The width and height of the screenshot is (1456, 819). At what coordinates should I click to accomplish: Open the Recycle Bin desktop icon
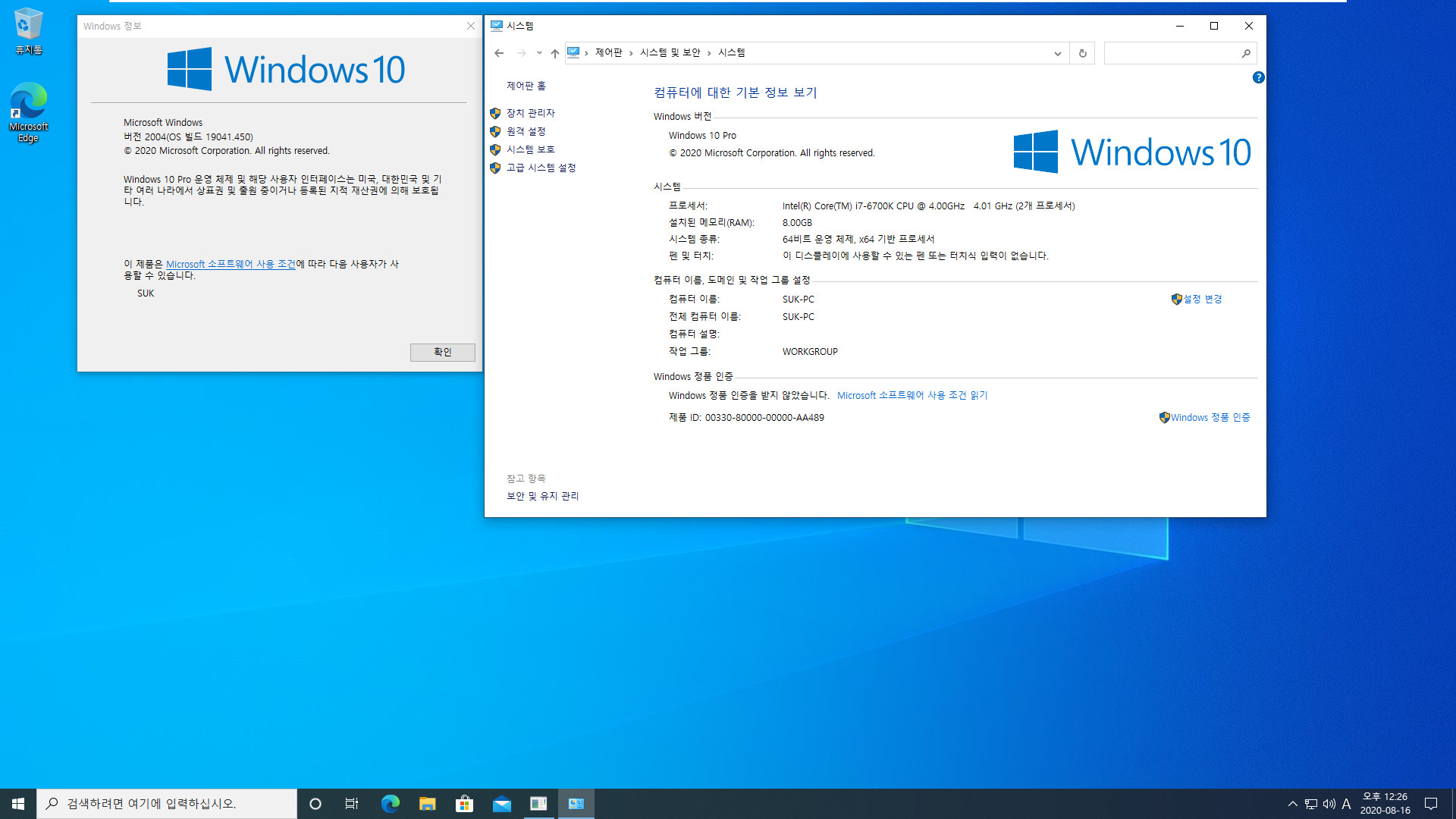click(28, 30)
